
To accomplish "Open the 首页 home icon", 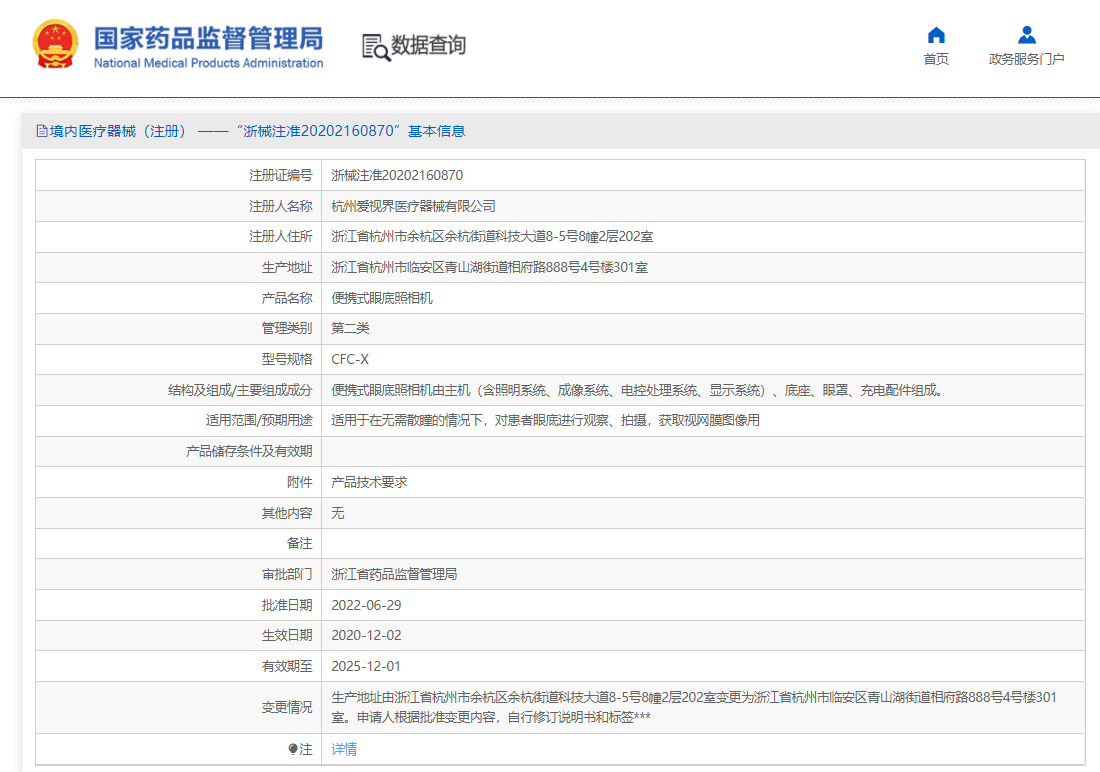I will [936, 35].
